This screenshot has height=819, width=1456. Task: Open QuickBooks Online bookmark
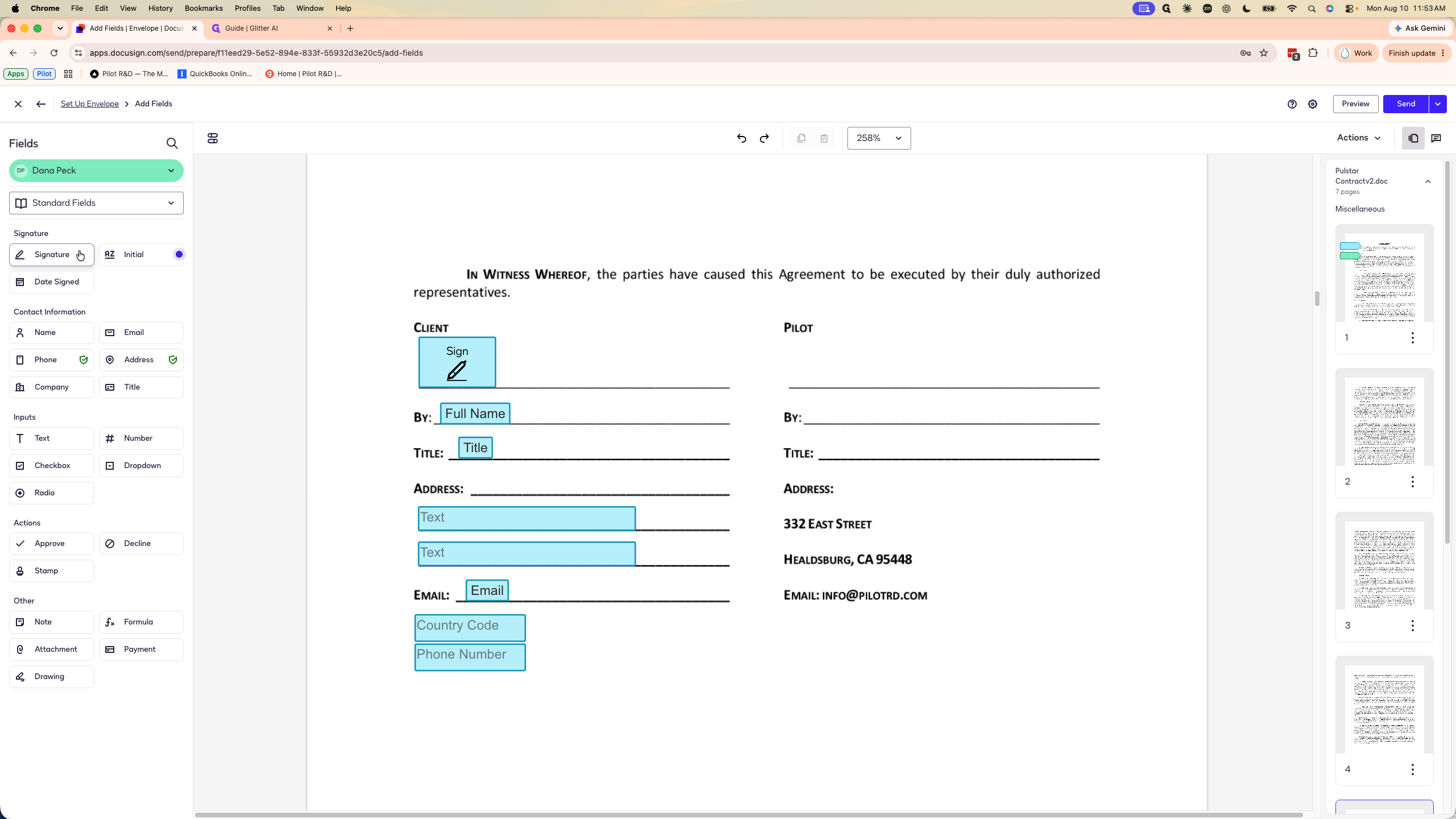click(215, 73)
